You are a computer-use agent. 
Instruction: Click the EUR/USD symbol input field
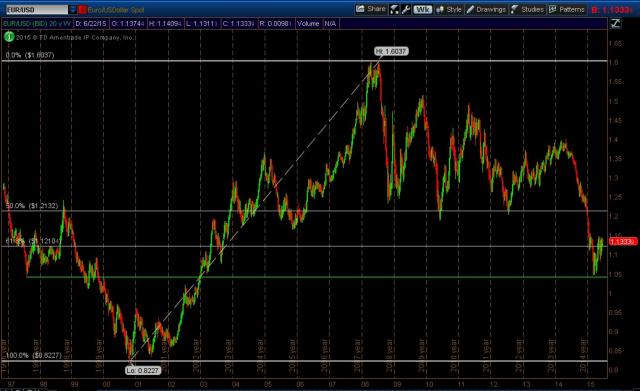(x=37, y=9)
